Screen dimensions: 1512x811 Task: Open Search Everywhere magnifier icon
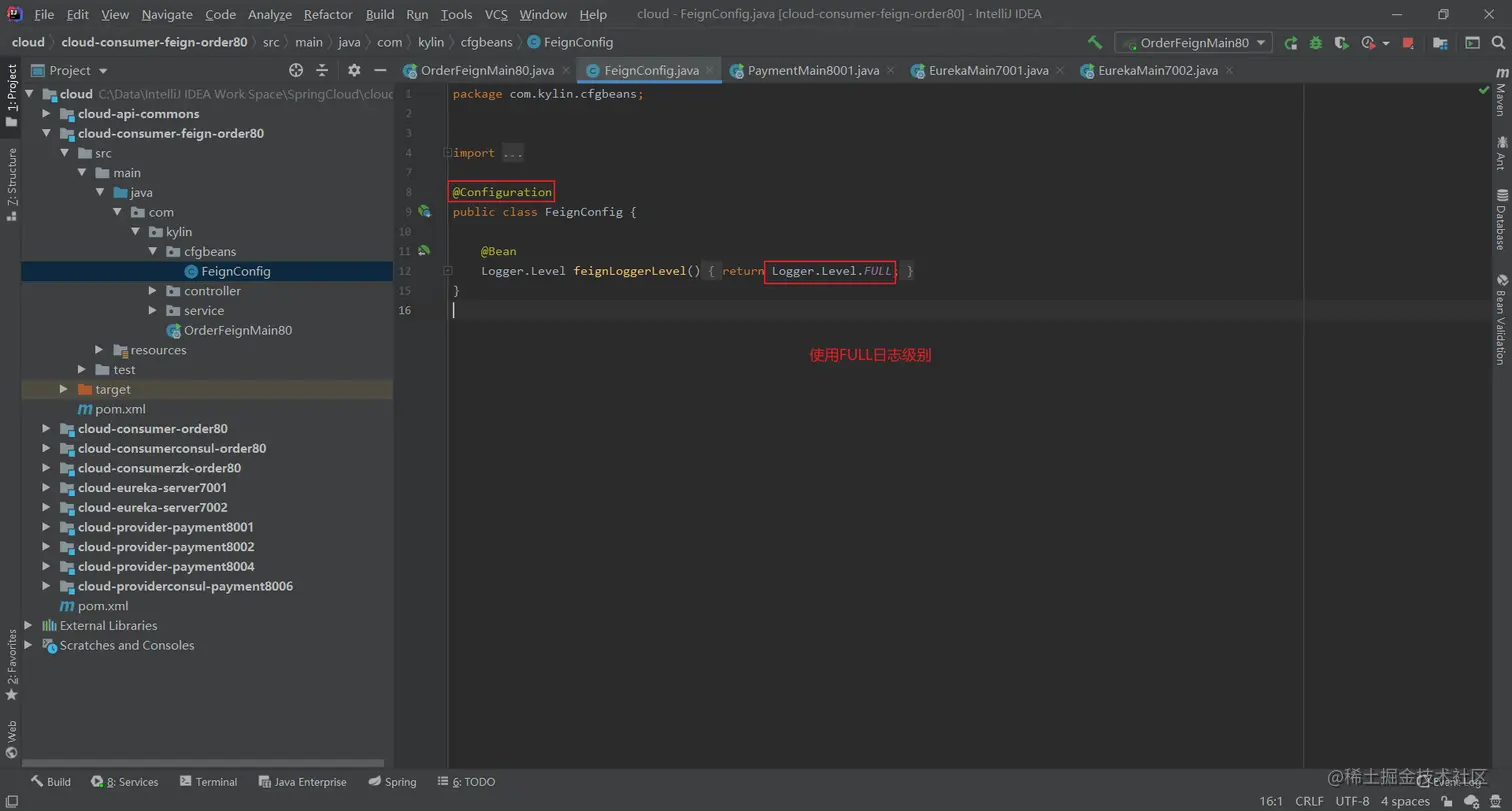[x=1498, y=43]
